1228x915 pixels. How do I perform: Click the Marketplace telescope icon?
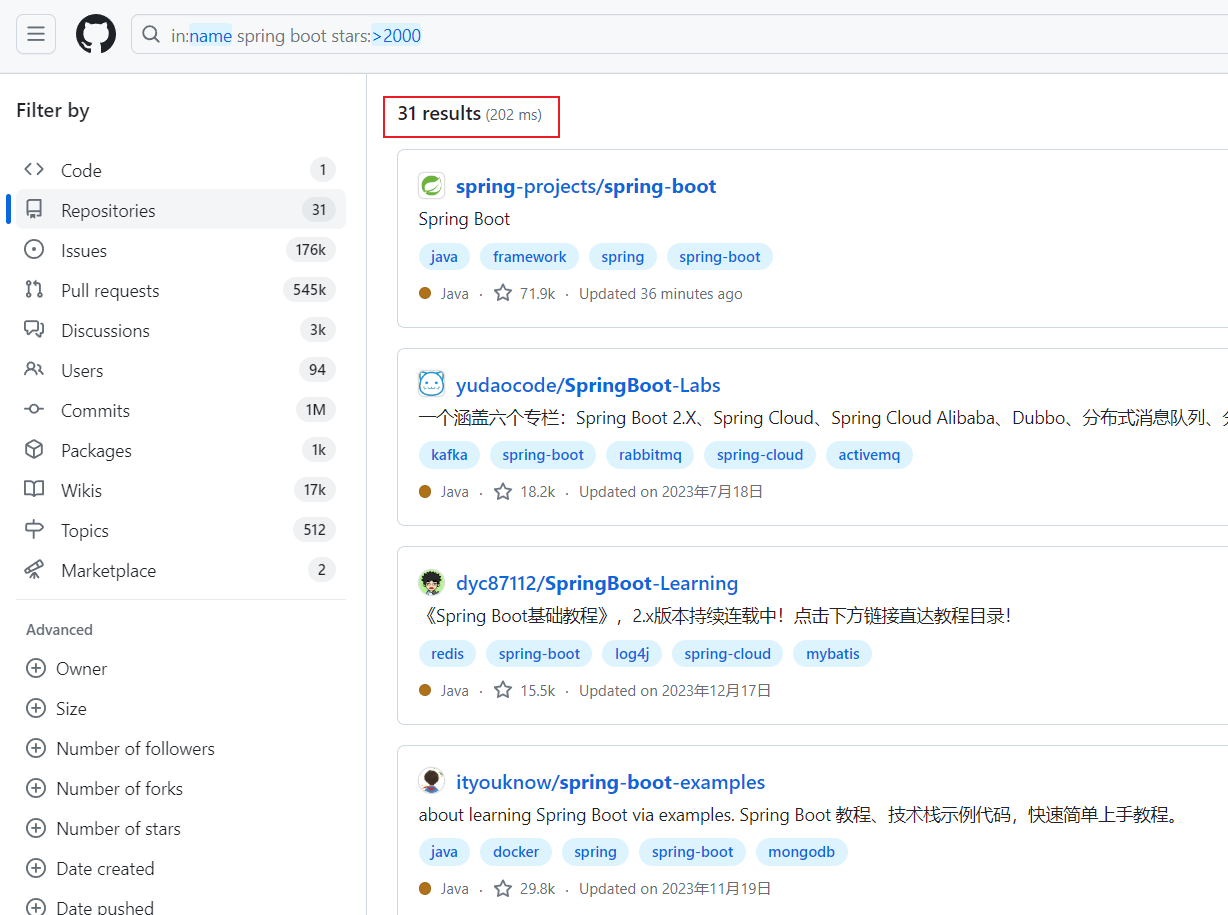click(x=34, y=570)
